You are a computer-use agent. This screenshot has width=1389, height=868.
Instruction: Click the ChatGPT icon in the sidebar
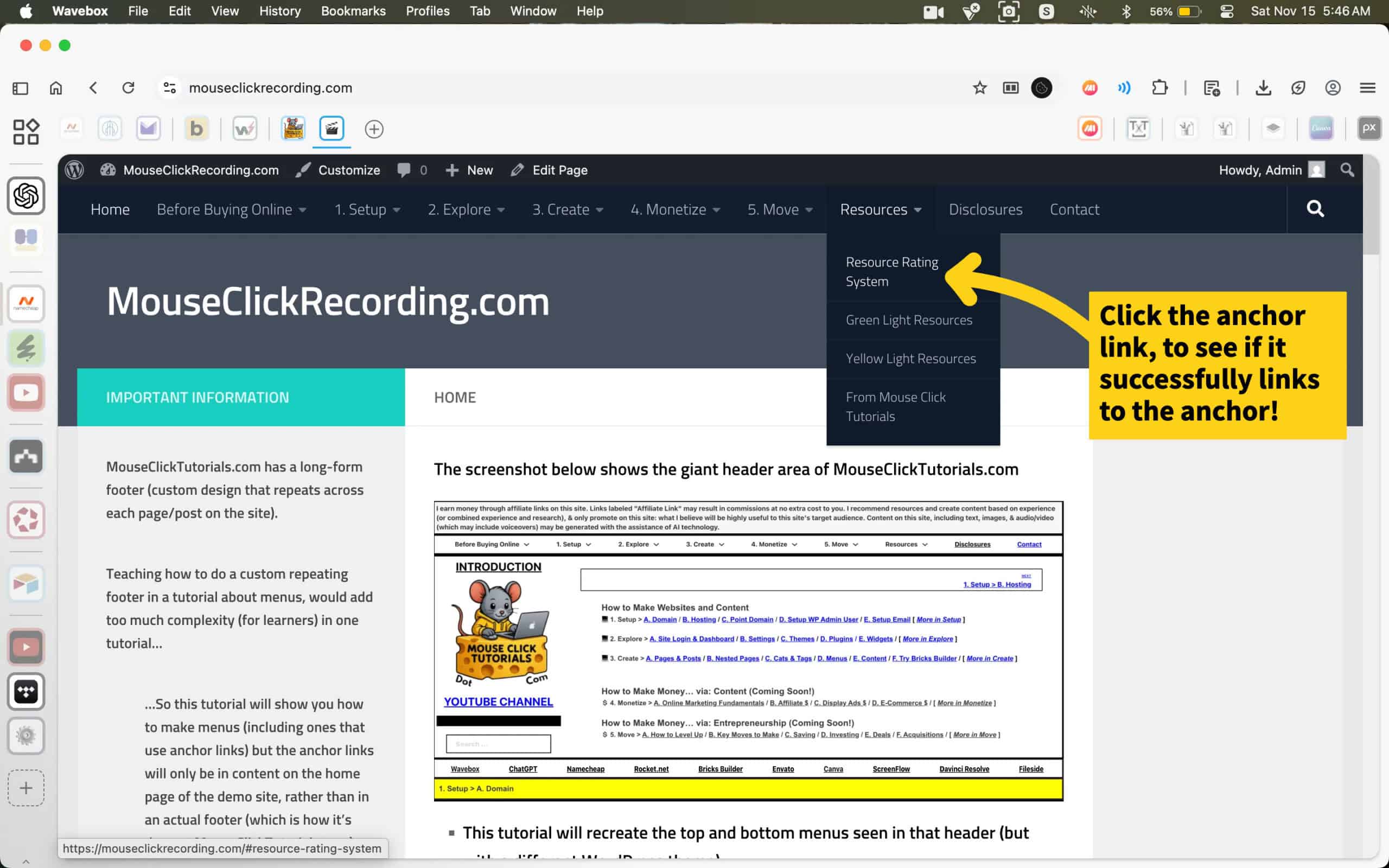click(x=26, y=196)
